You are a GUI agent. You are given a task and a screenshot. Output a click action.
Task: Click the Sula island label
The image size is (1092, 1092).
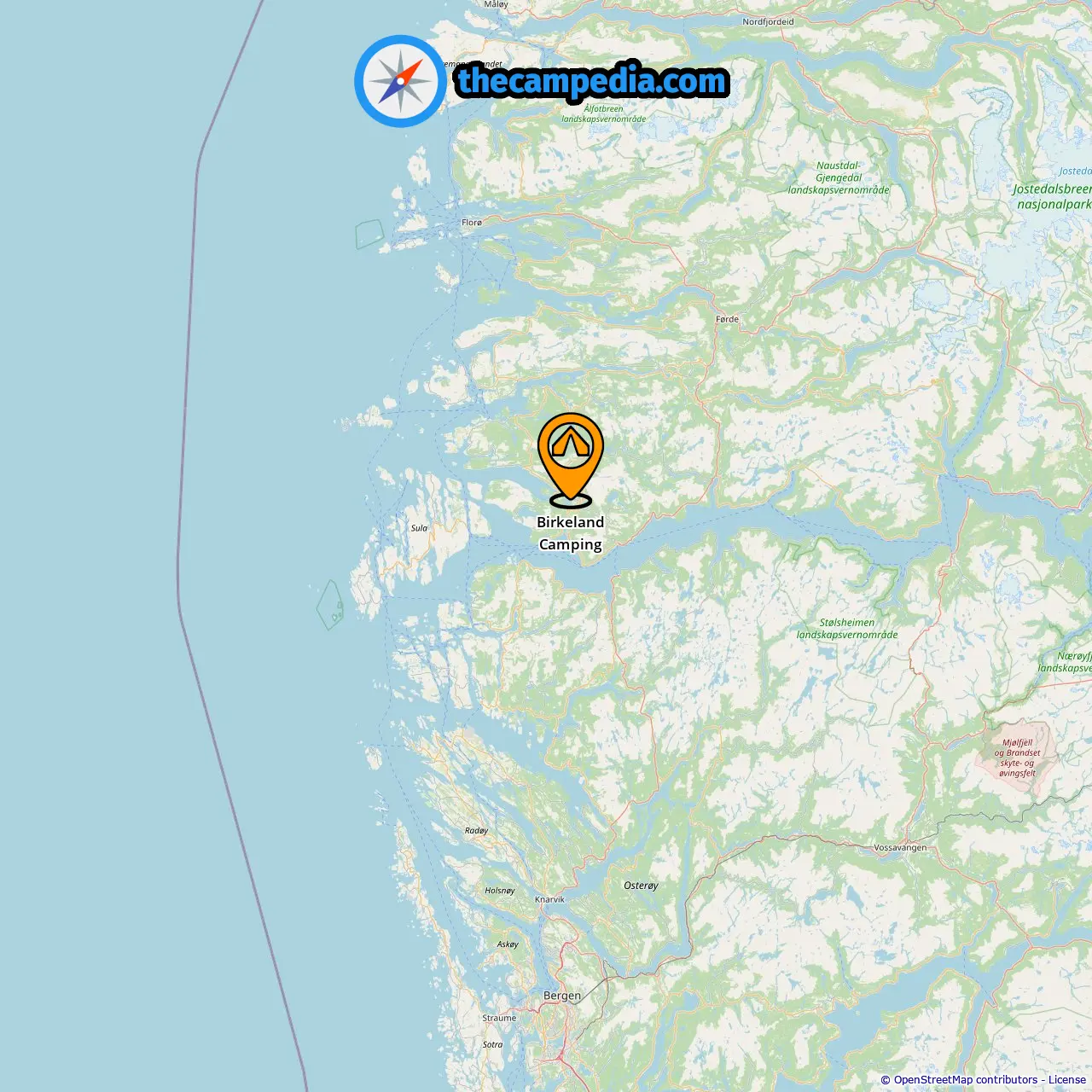click(419, 528)
